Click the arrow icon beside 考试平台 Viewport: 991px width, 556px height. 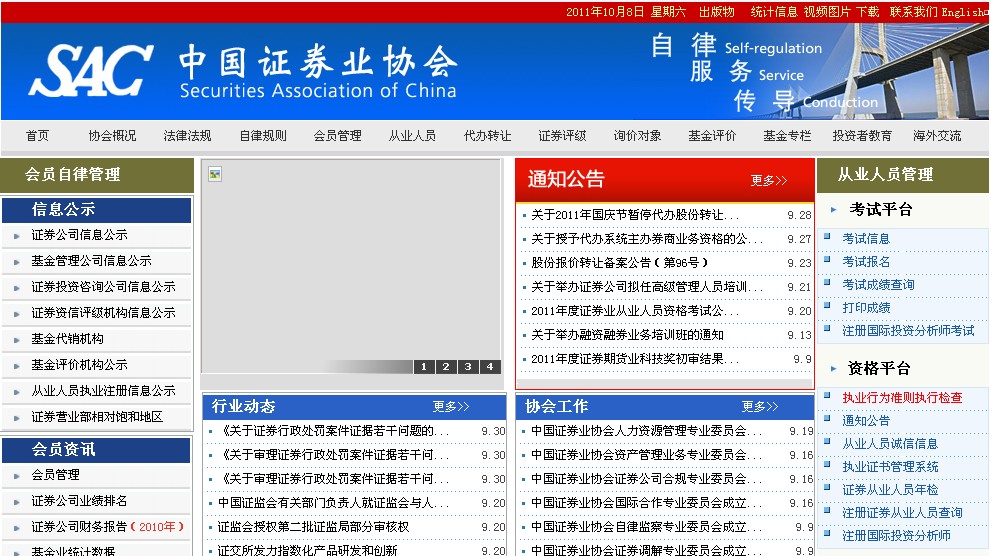[834, 210]
